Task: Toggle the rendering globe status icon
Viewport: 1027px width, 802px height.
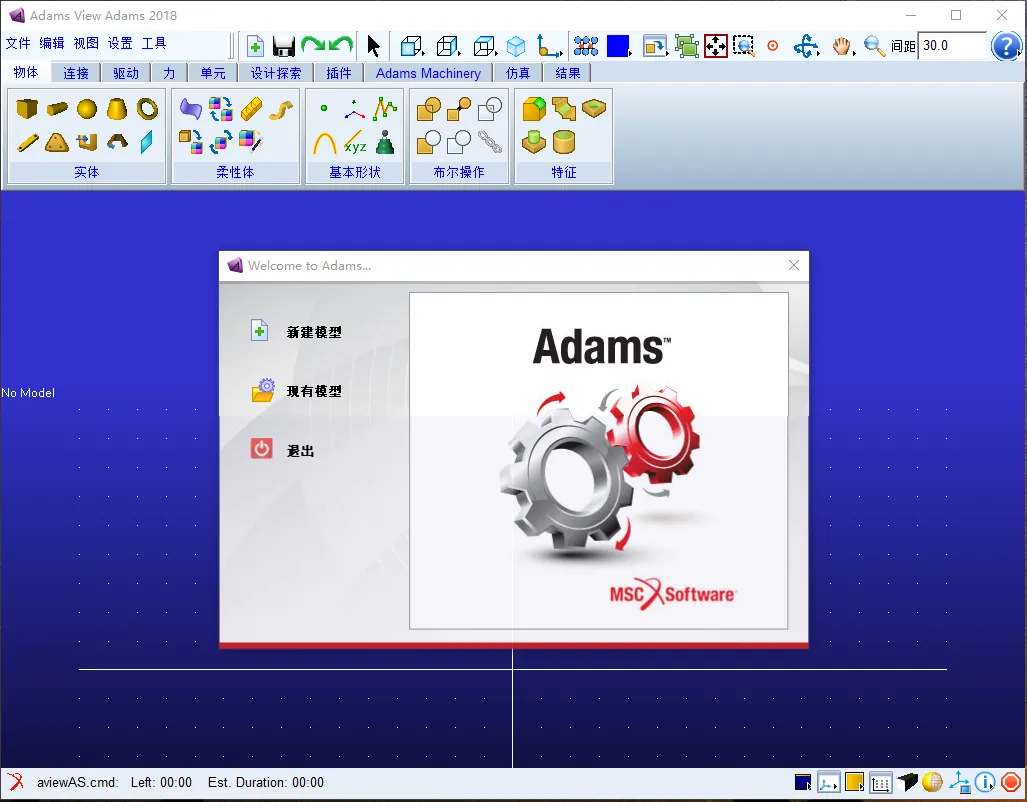Action: [932, 782]
